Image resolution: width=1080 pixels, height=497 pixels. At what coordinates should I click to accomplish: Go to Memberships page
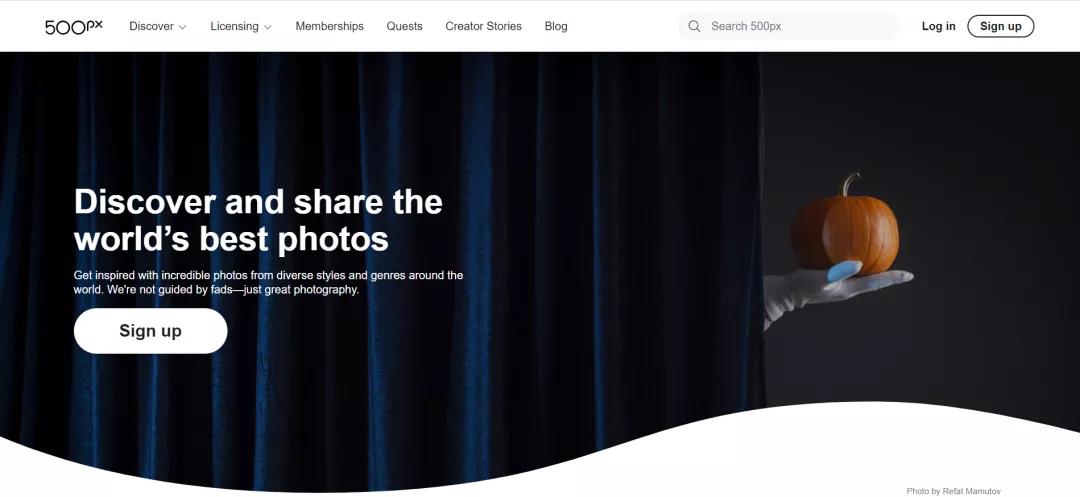[329, 26]
